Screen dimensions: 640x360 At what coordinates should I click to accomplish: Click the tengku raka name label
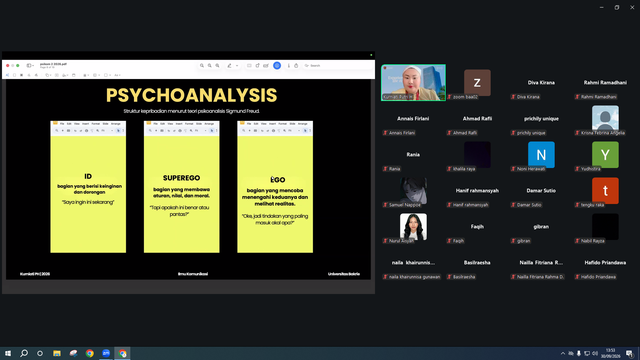(x=592, y=205)
